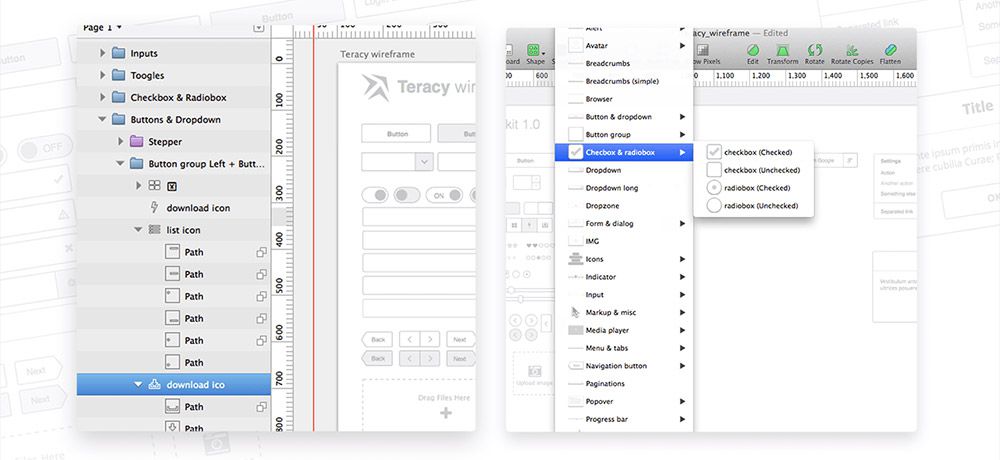Viewport: 1000px width, 460px height.
Task: Insert the checkbox (Unchecked) symbol
Action: click(x=760, y=170)
